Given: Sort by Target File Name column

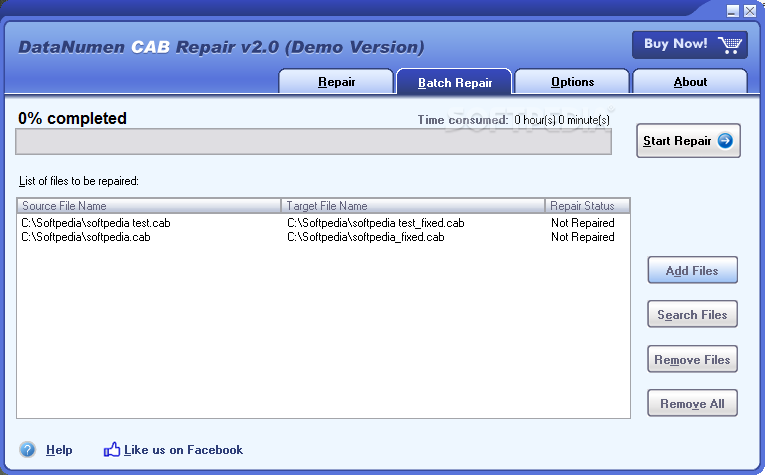Looking at the screenshot, I should pos(413,206).
